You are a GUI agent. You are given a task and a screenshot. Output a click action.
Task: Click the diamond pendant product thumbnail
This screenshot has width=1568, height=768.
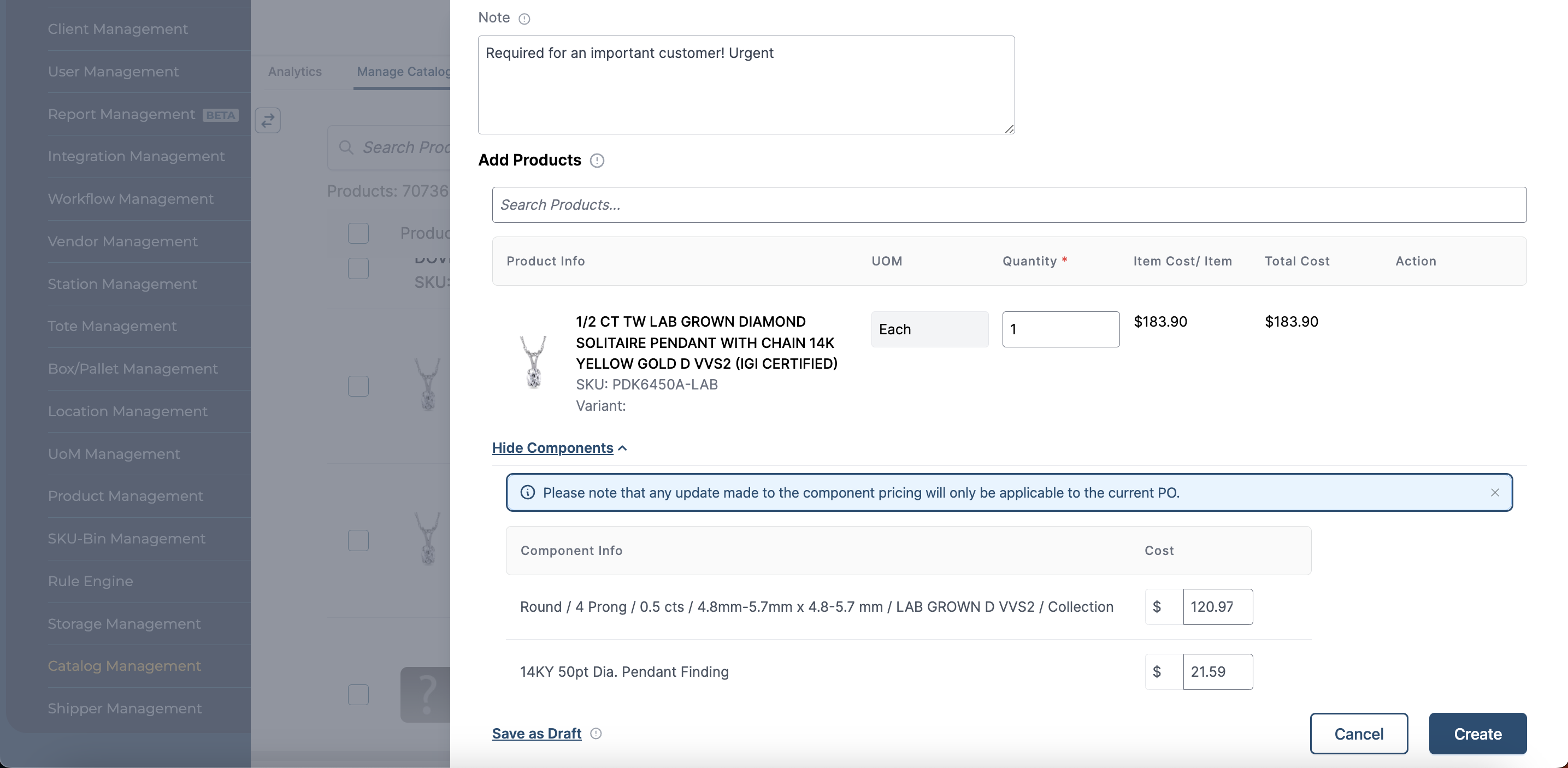[x=534, y=363]
